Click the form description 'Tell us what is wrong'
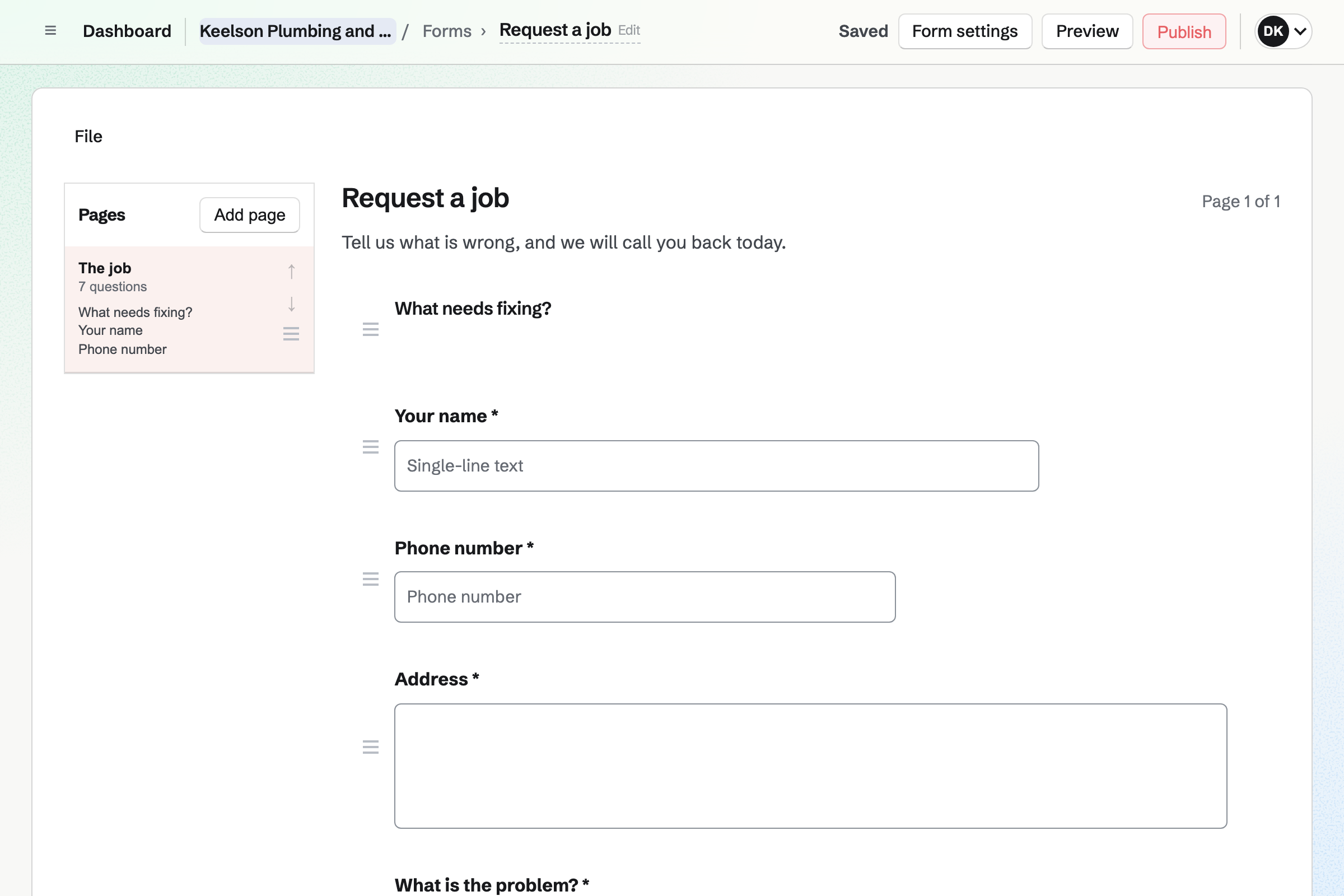1344x896 pixels. pyautogui.click(x=563, y=242)
